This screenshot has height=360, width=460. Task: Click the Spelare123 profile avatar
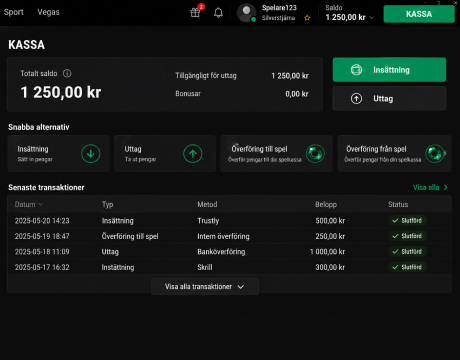coord(246,13)
